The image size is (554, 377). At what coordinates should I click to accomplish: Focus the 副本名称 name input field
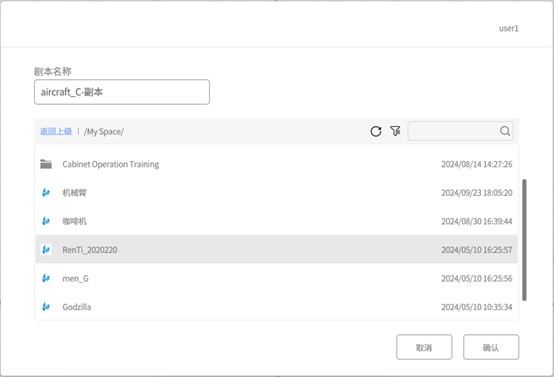tap(122, 92)
